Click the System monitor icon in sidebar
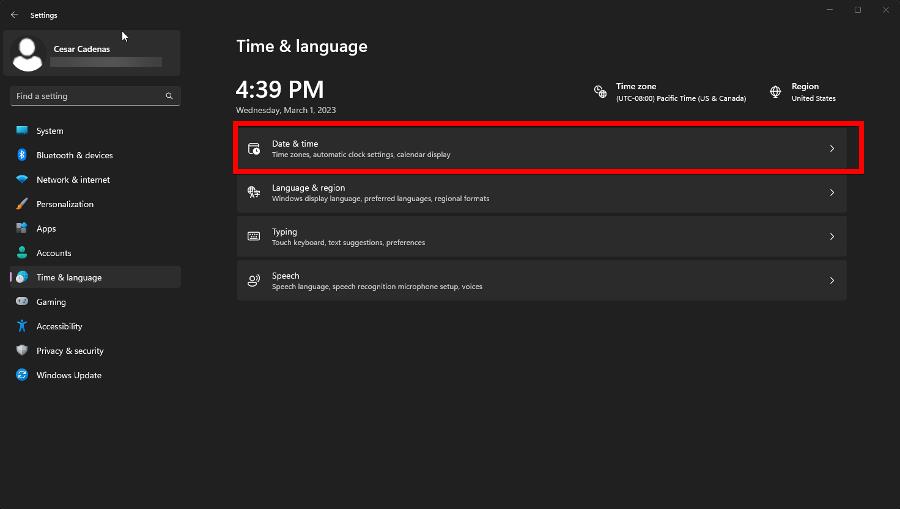This screenshot has height=509, width=900. click(22, 130)
